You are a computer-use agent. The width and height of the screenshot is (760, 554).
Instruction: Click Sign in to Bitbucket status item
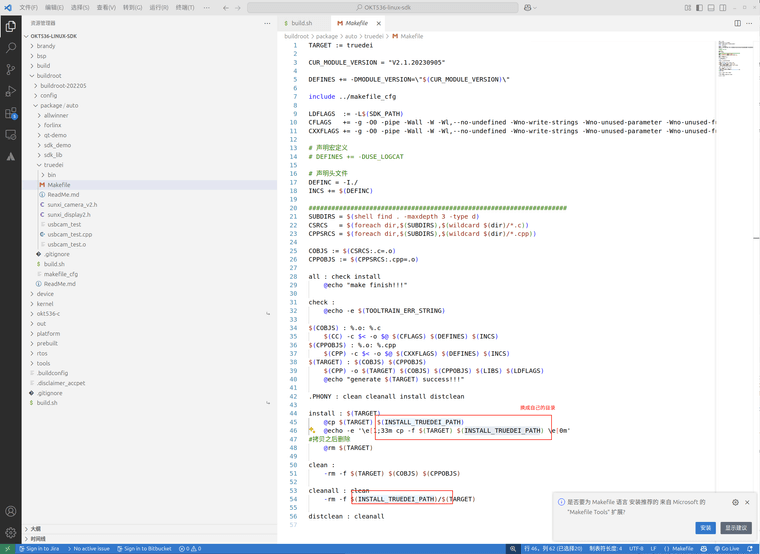[144, 549]
